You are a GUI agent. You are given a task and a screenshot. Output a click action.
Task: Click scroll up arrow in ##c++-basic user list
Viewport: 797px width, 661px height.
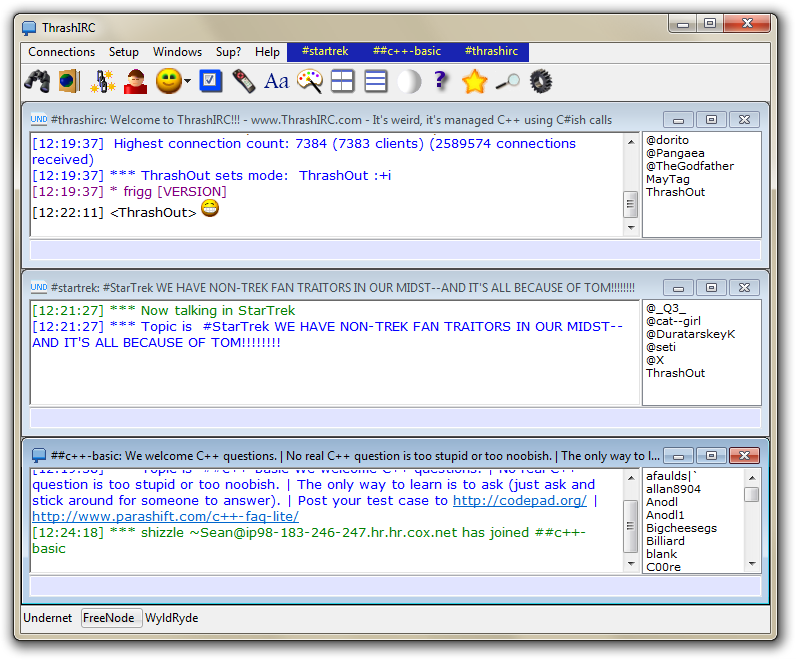click(752, 478)
